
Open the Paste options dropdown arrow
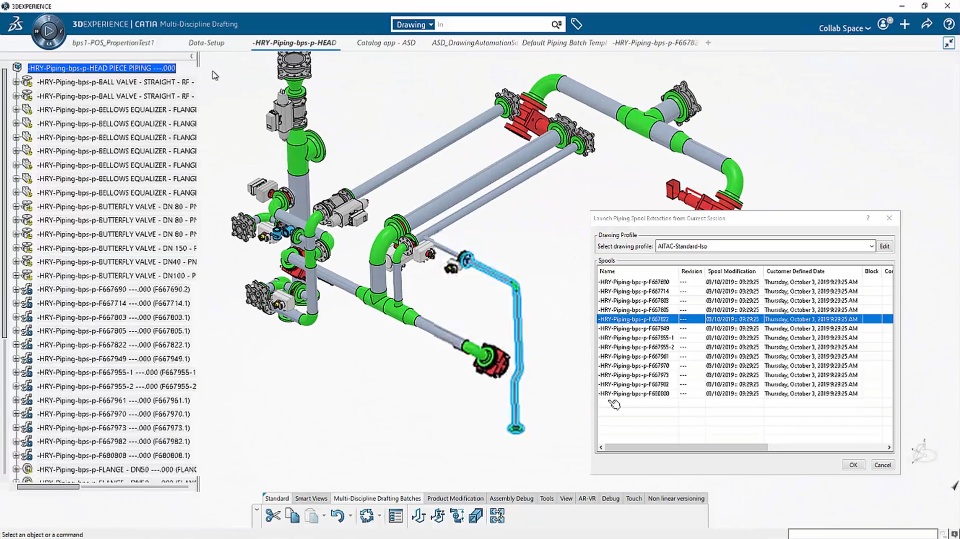pyautogui.click(x=324, y=516)
